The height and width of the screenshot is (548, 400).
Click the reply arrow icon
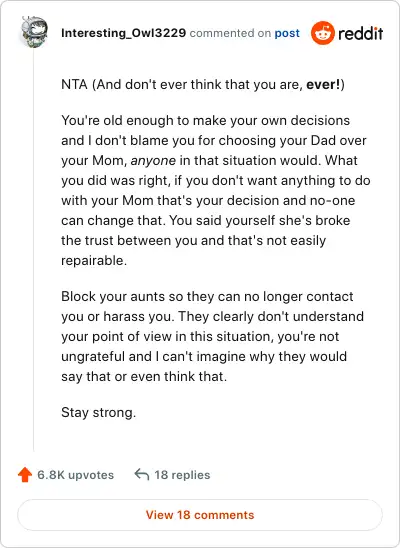tap(141, 475)
